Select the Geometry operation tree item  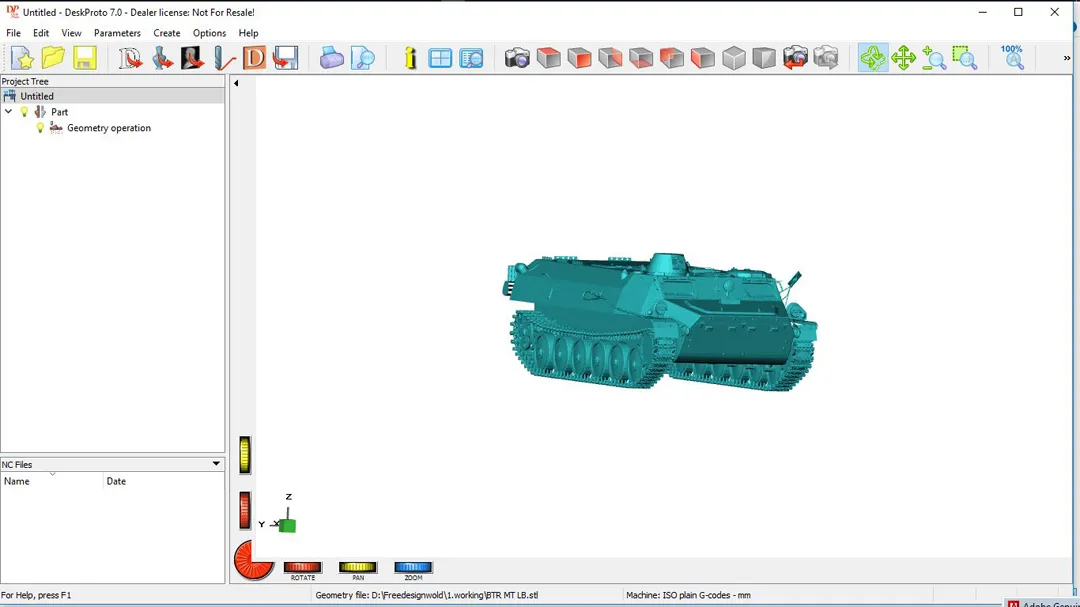pos(109,127)
